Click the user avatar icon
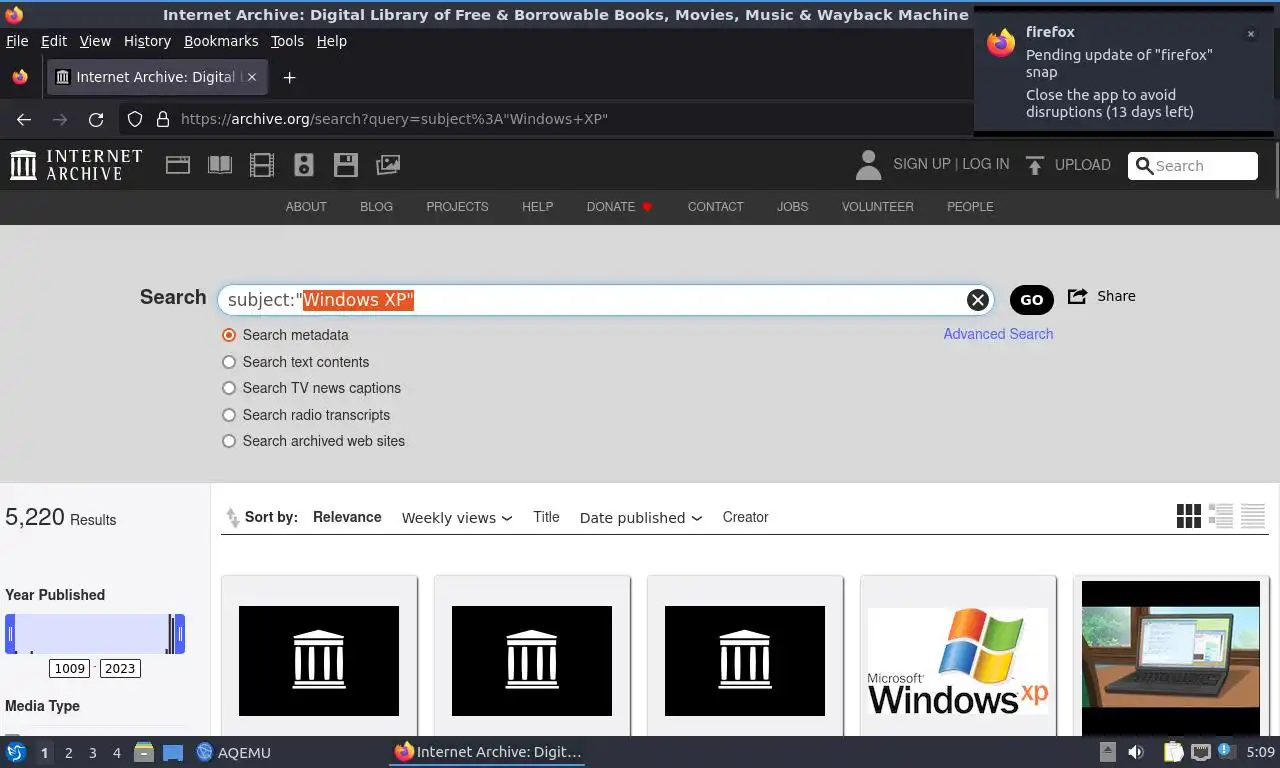This screenshot has height=768, width=1280. tap(869, 165)
